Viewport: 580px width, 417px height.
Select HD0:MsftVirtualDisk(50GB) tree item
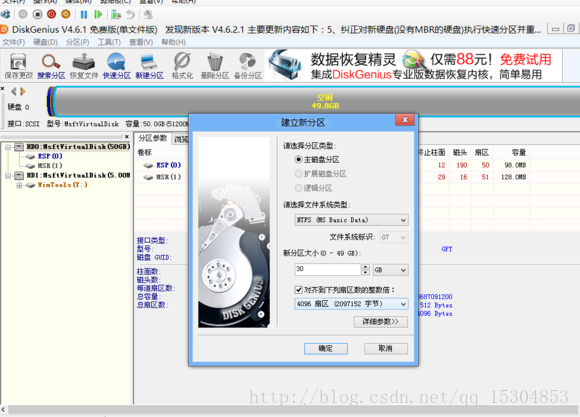point(78,147)
